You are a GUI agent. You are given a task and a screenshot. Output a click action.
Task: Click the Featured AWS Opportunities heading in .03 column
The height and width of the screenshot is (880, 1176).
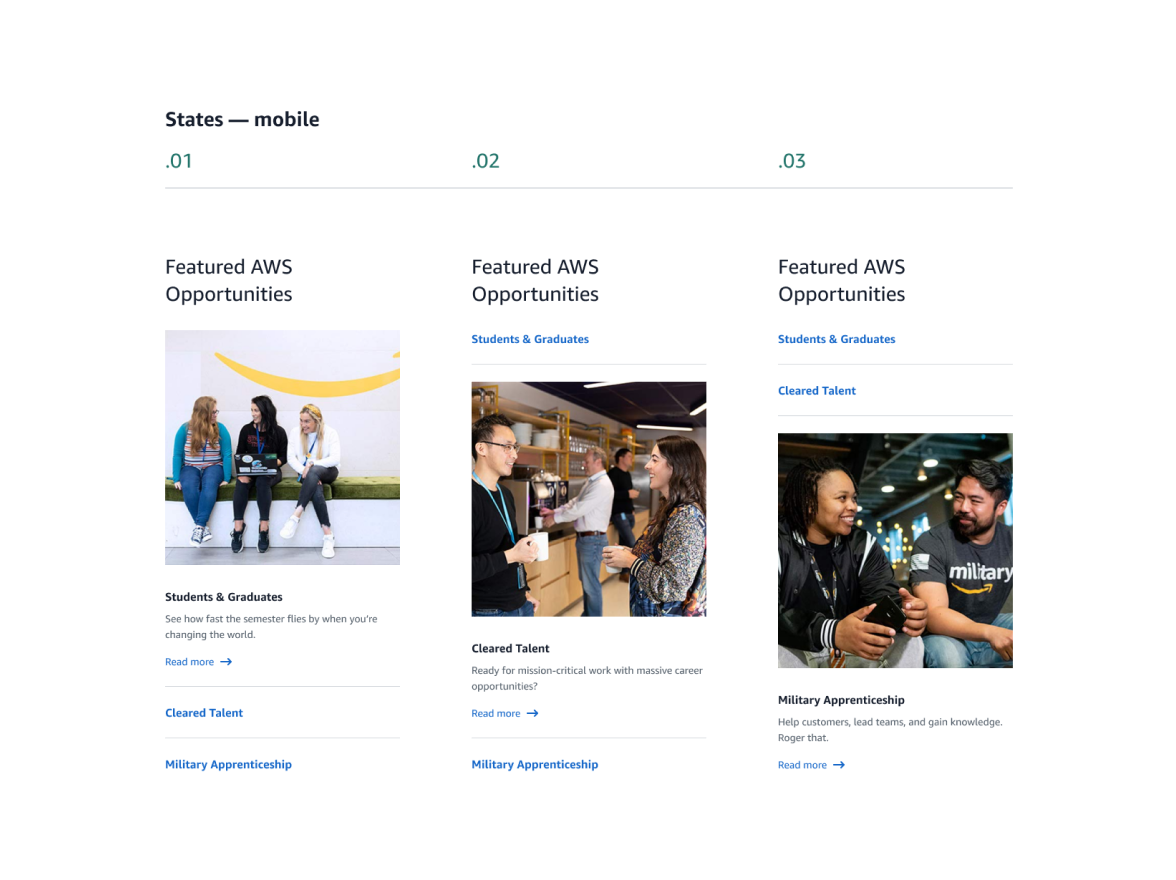click(x=842, y=281)
